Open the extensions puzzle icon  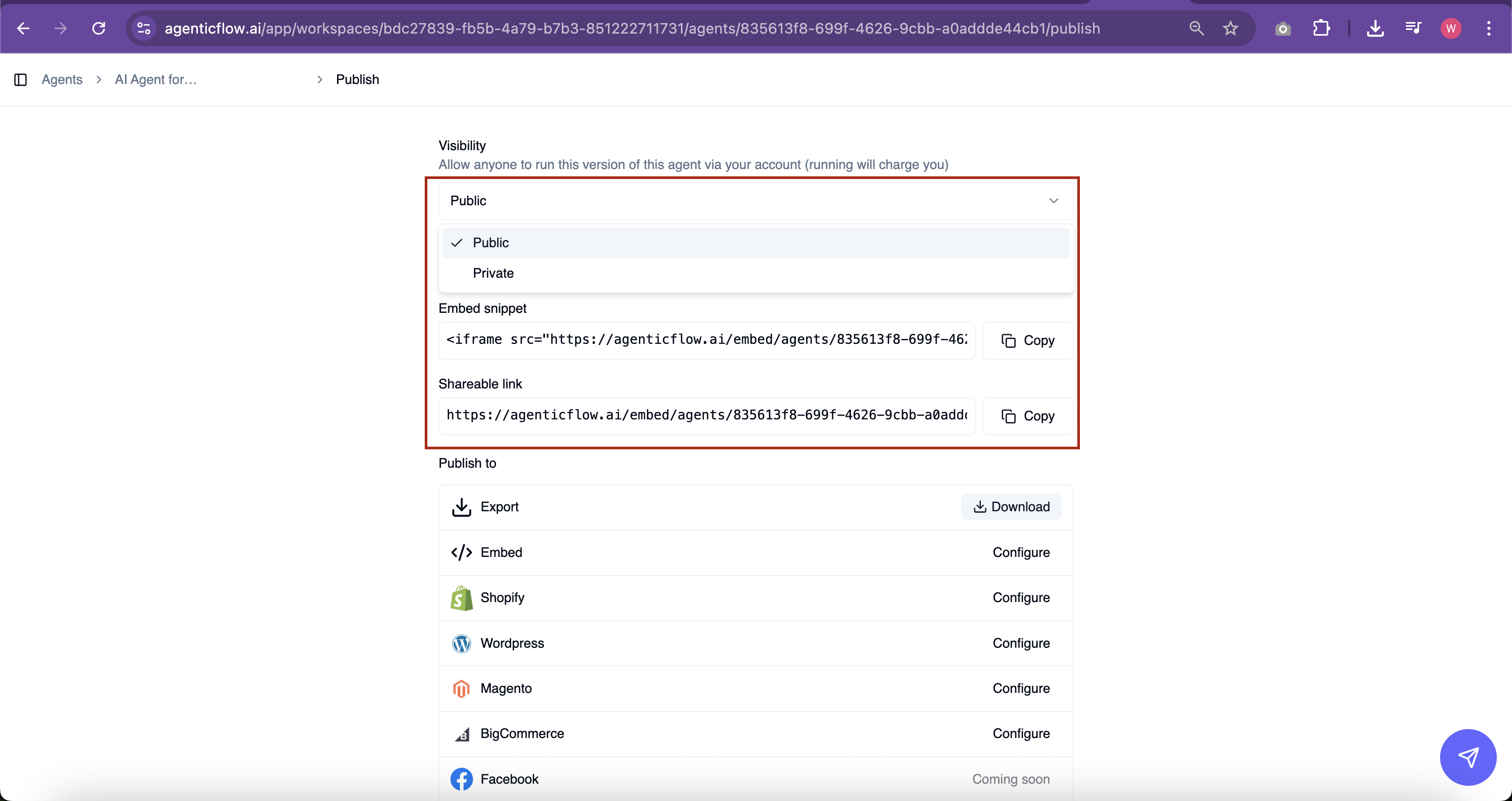(x=1321, y=28)
